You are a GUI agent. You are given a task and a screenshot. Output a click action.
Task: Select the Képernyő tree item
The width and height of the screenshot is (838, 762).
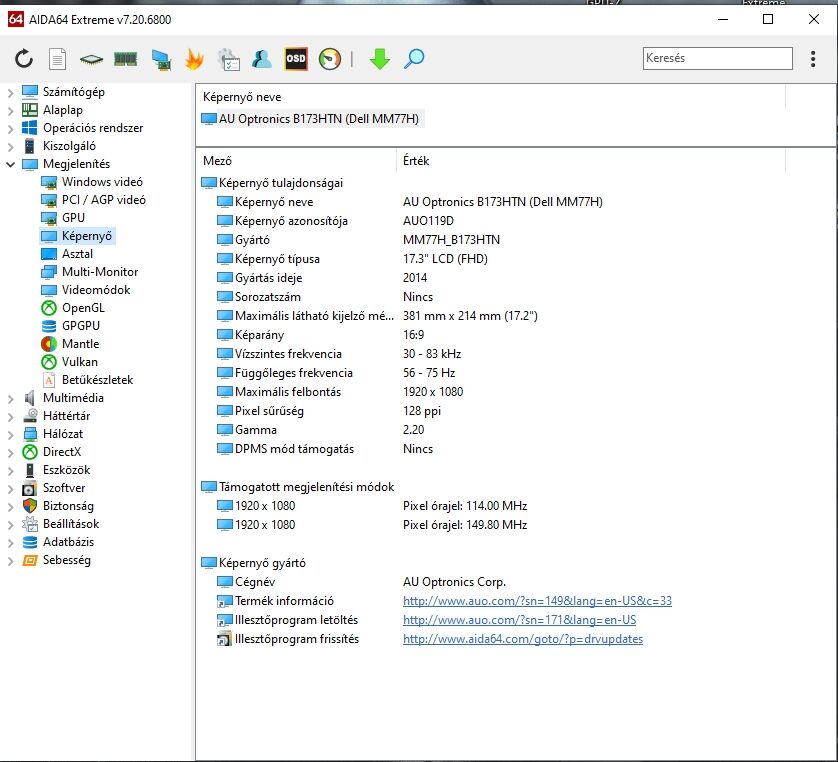[x=87, y=236]
